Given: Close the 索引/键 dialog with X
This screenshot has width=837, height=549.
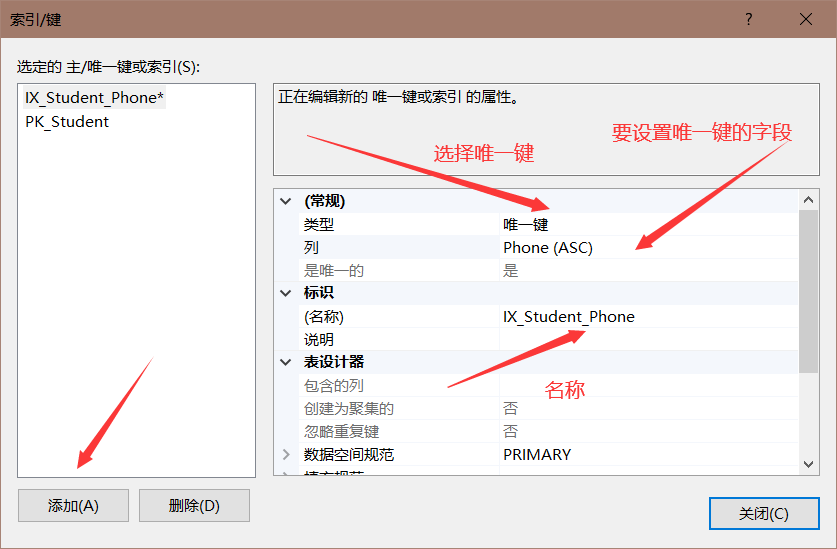Looking at the screenshot, I should [806, 19].
